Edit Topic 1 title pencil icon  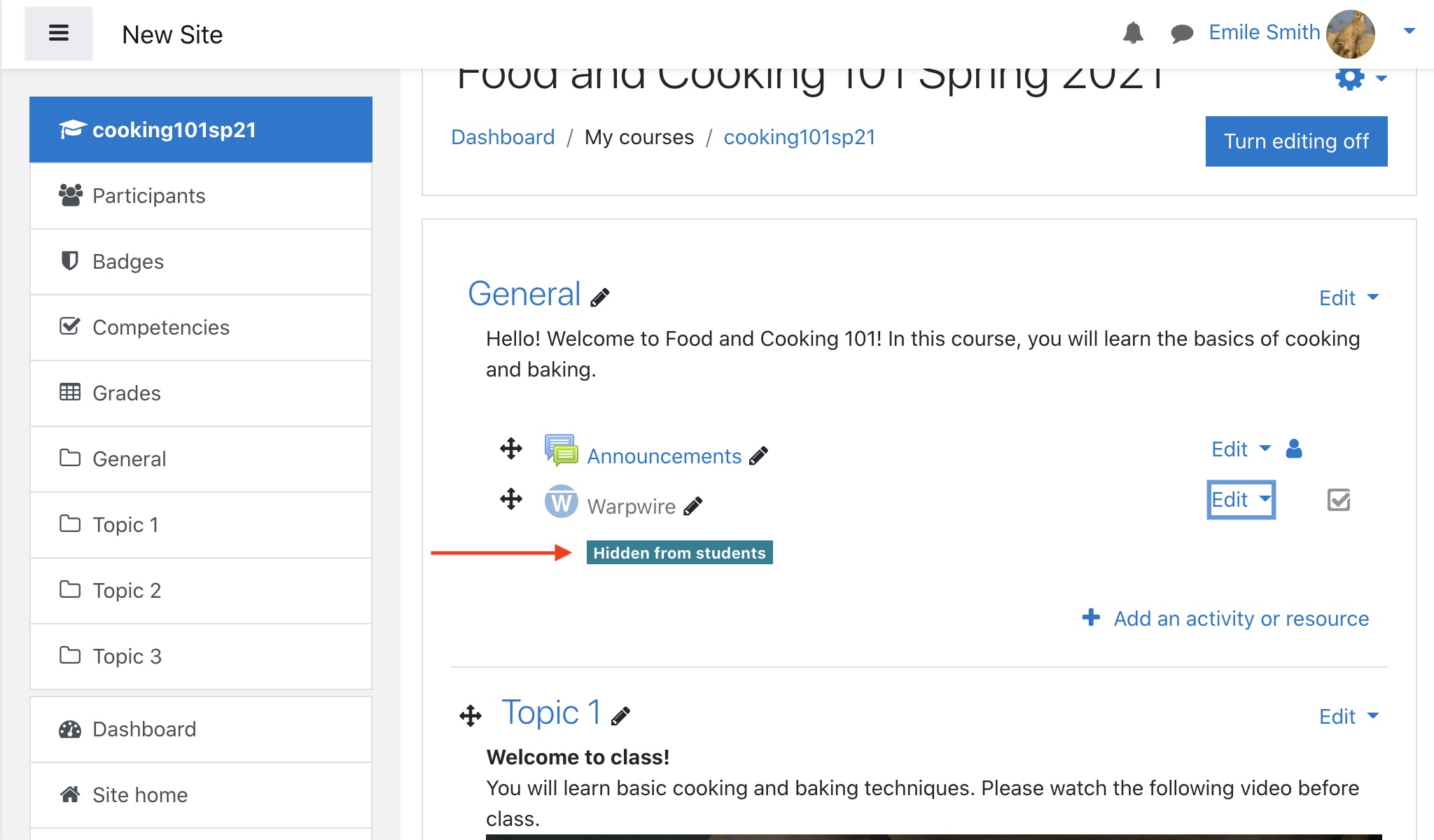pos(620,716)
